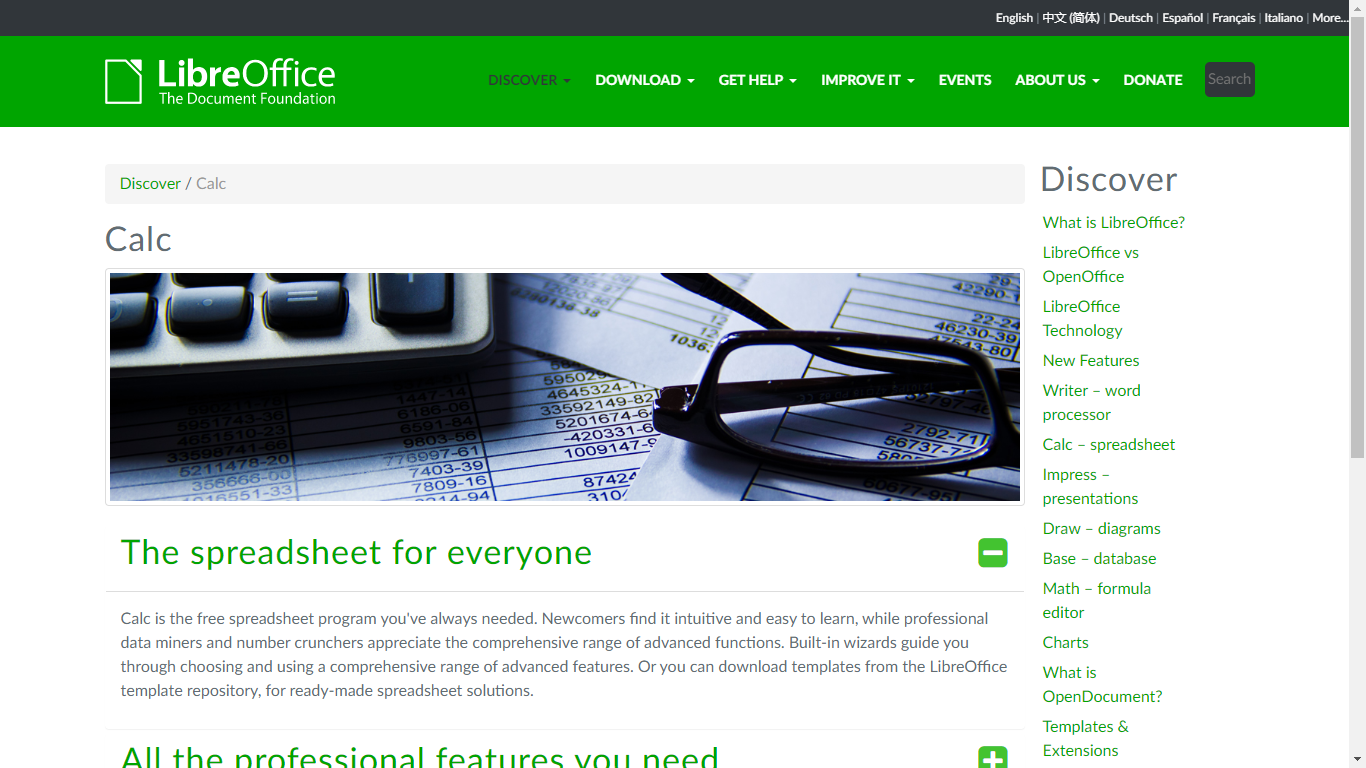The height and width of the screenshot is (768, 1366).
Task: Open the DOWNLOAD dropdown menu
Action: tap(645, 80)
